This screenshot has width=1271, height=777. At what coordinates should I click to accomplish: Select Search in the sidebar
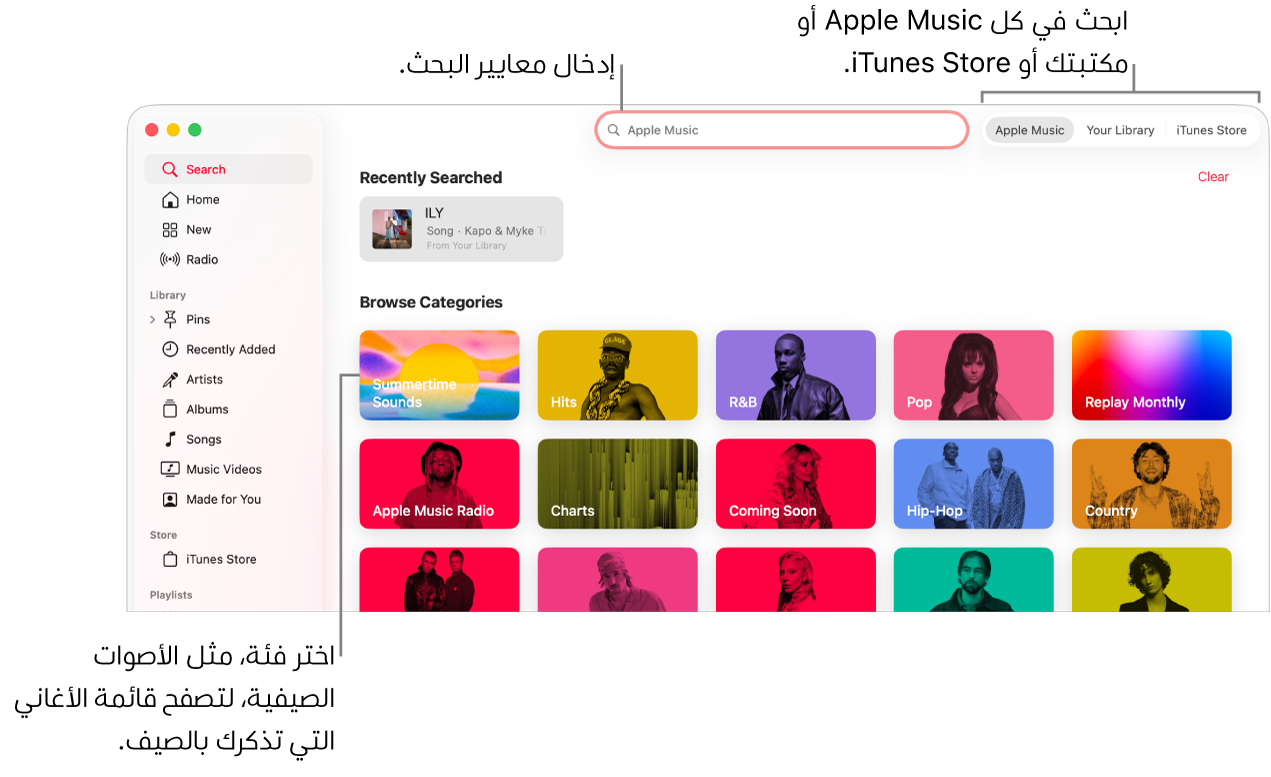[x=205, y=169]
